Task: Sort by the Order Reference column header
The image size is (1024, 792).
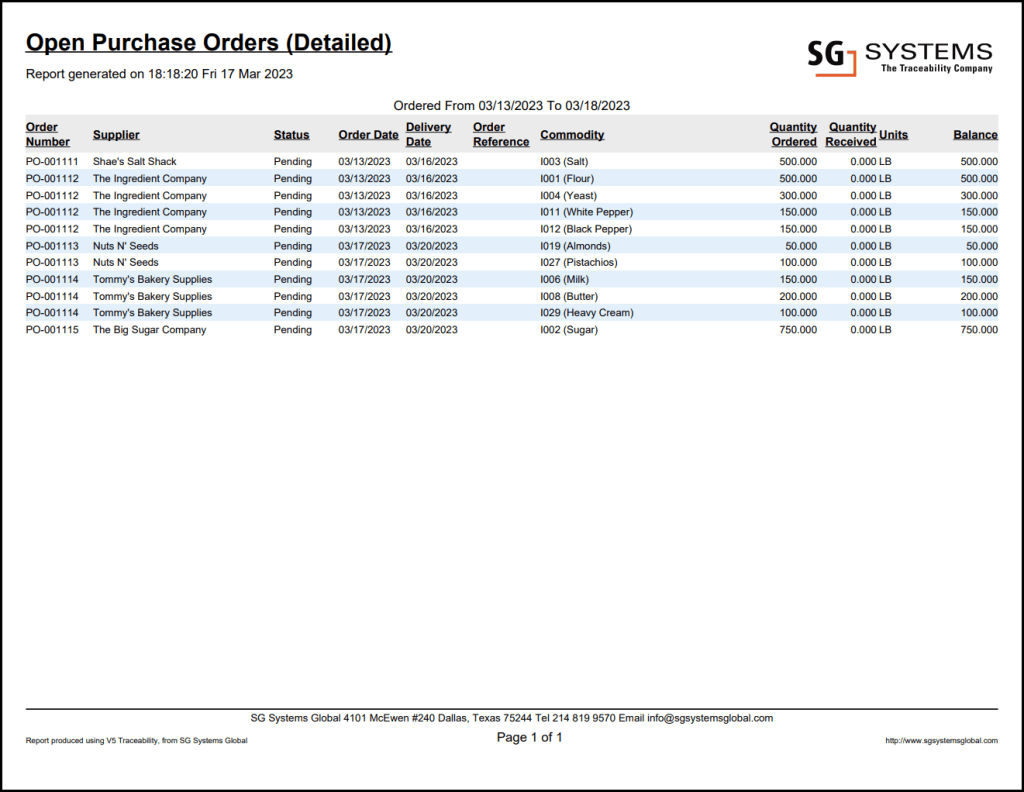Action: click(500, 134)
